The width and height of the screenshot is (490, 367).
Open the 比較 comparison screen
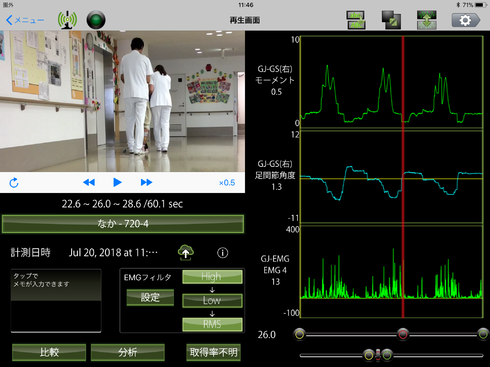[x=49, y=352]
